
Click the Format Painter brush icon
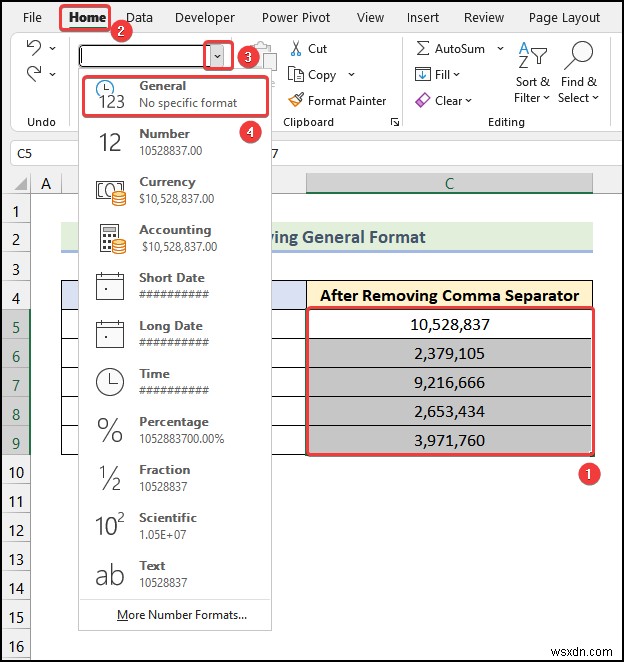coord(296,100)
